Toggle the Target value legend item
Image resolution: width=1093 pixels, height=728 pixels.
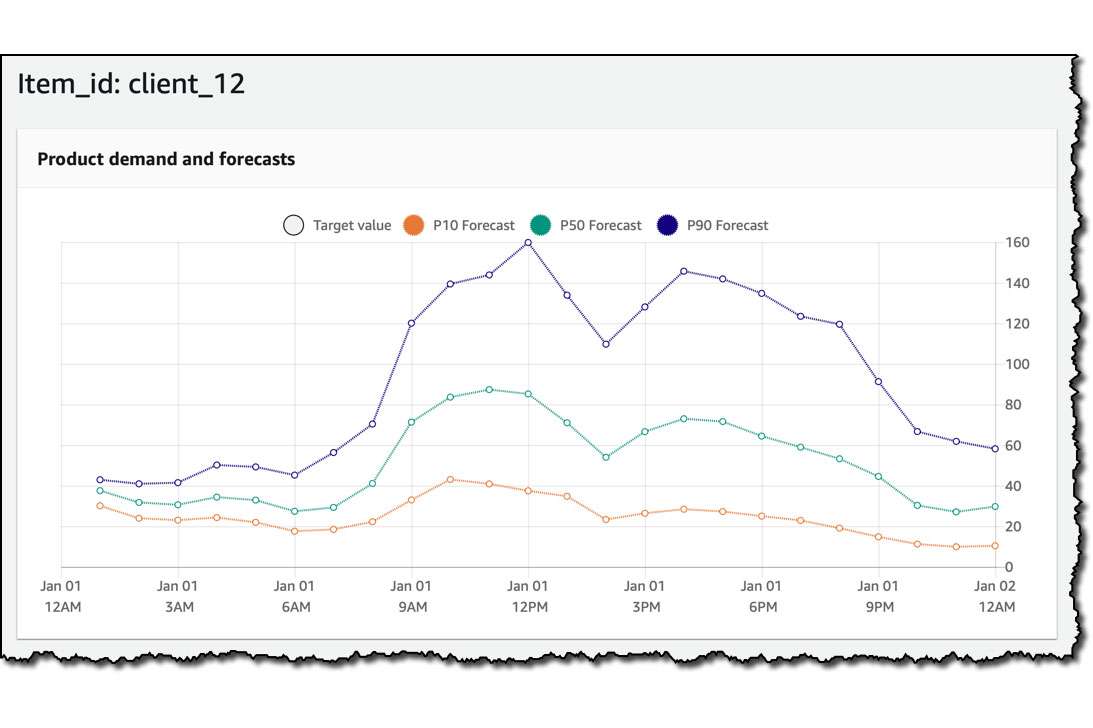point(337,225)
